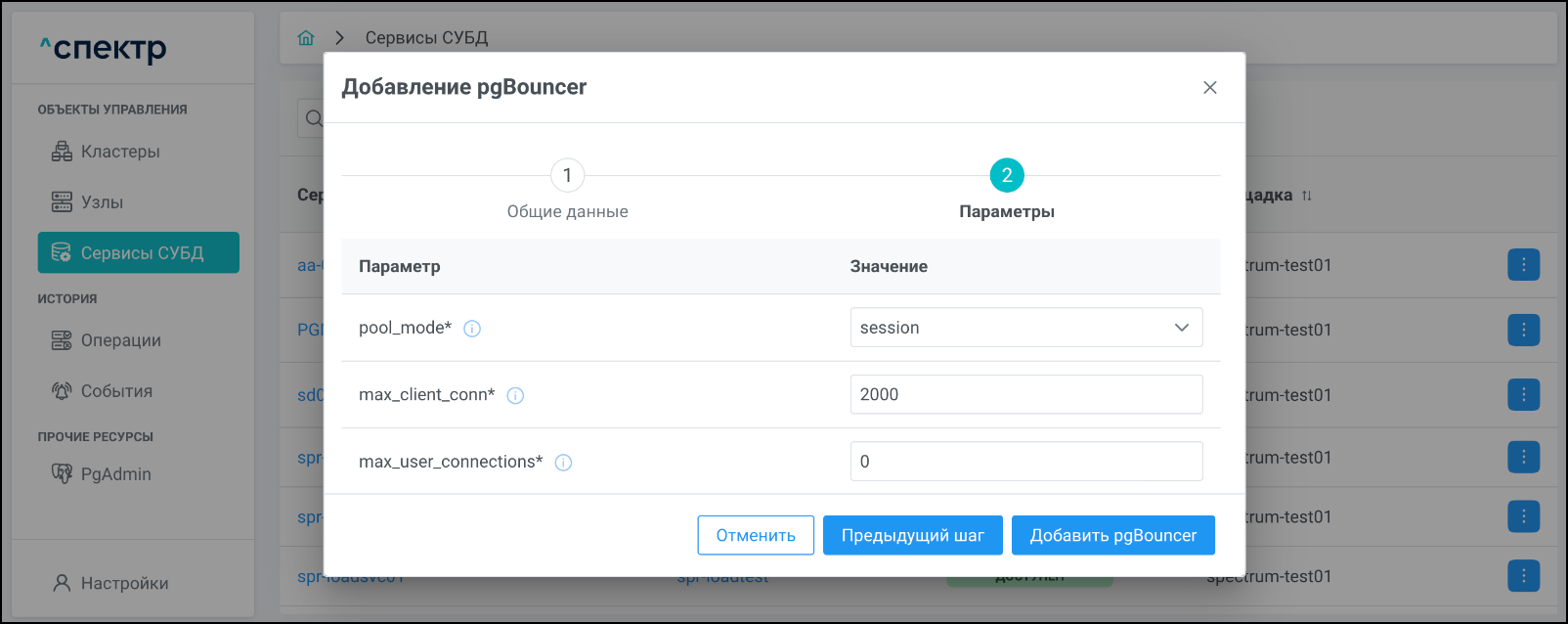The image size is (1568, 624).
Task: Click the info icon beside max_user_connections
Action: click(563, 463)
